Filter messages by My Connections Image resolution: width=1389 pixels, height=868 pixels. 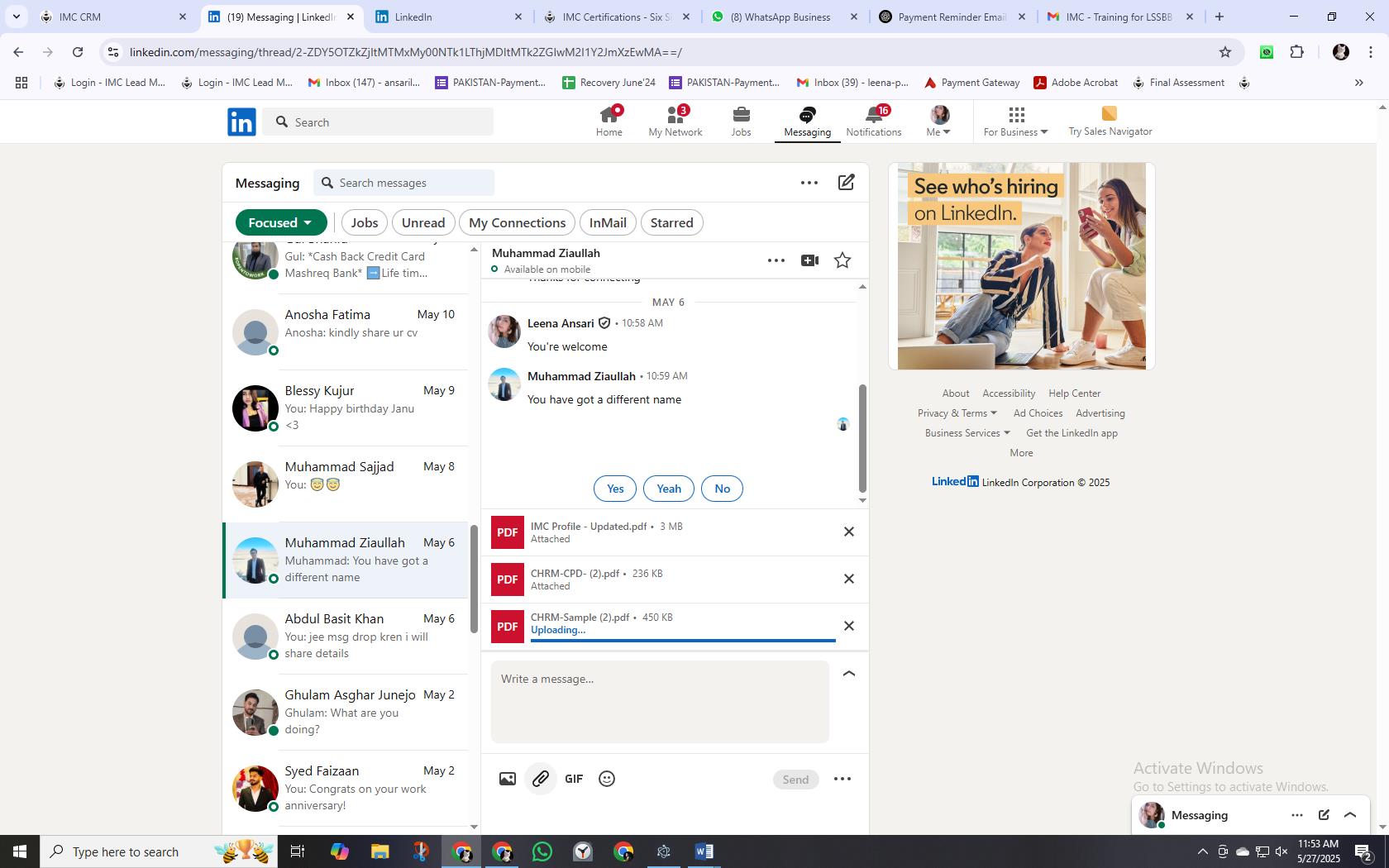point(518,222)
